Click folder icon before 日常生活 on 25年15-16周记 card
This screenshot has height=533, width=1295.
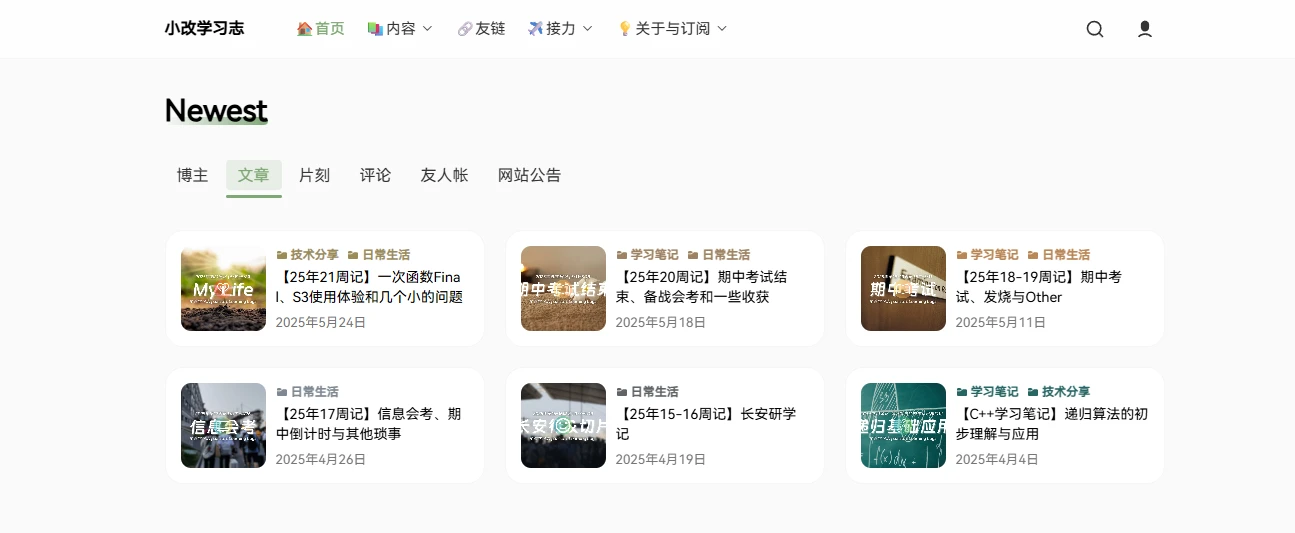(x=622, y=392)
